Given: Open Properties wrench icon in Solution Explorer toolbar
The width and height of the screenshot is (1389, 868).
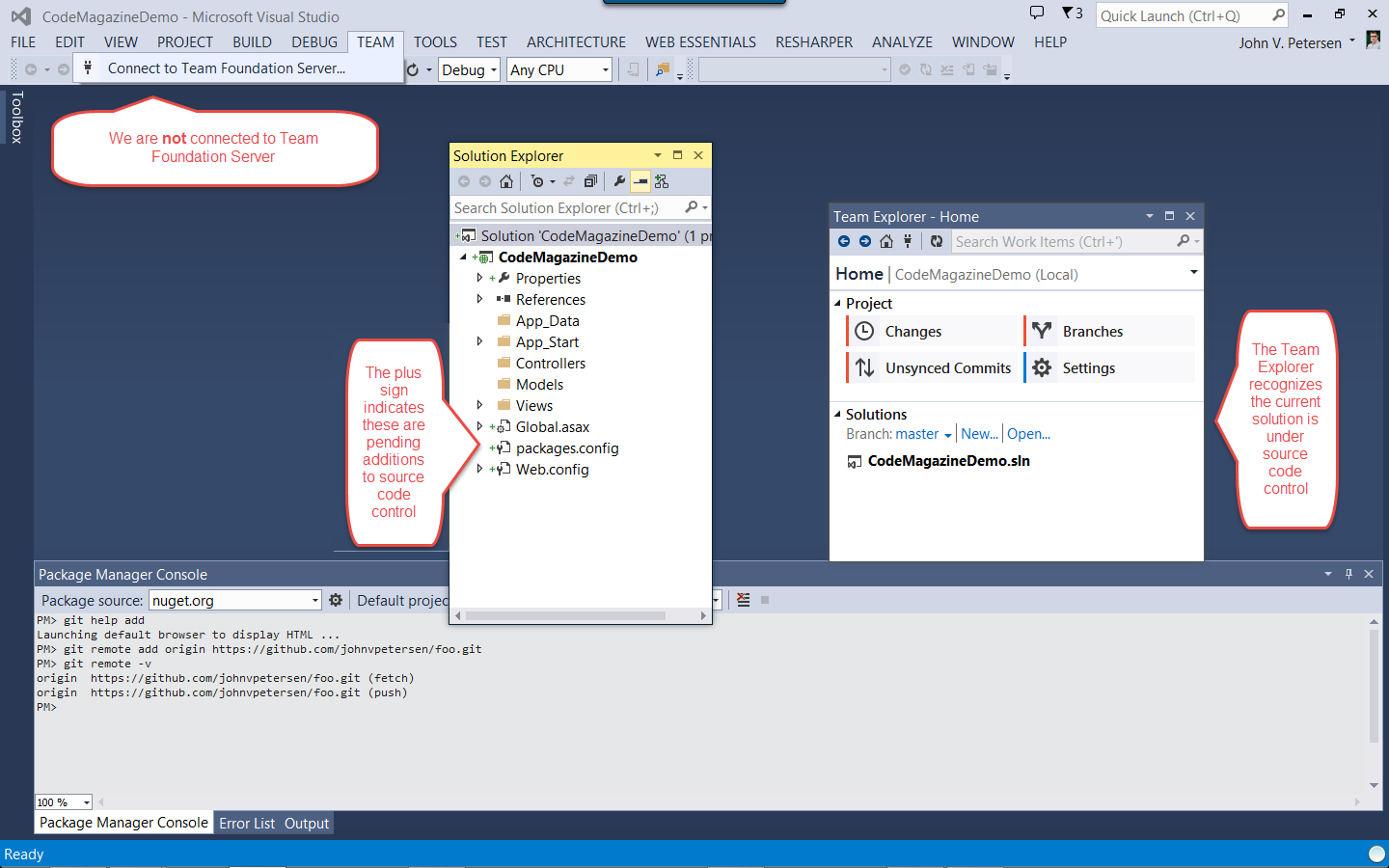Looking at the screenshot, I should tap(619, 181).
